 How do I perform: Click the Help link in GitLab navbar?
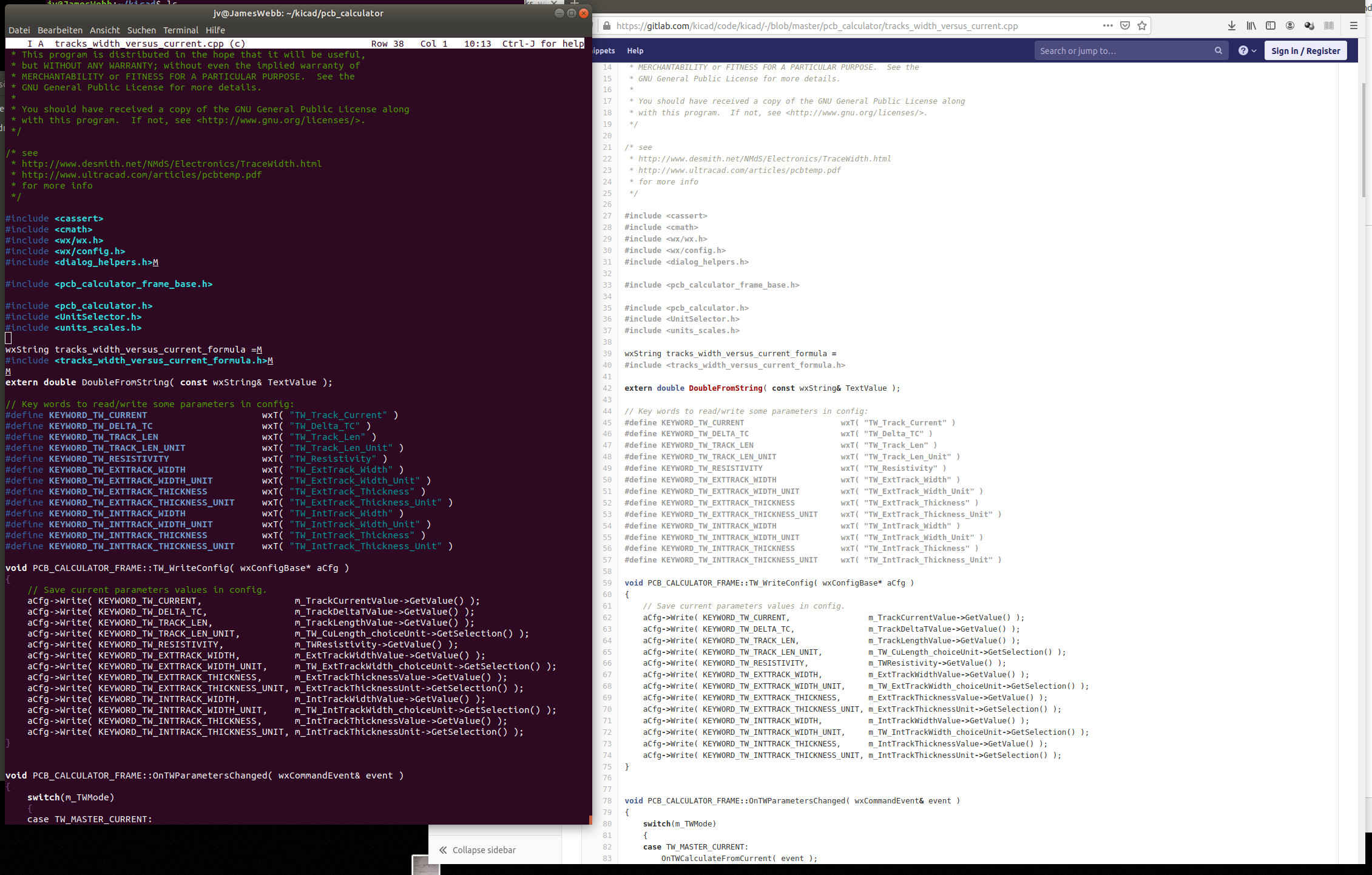635,51
